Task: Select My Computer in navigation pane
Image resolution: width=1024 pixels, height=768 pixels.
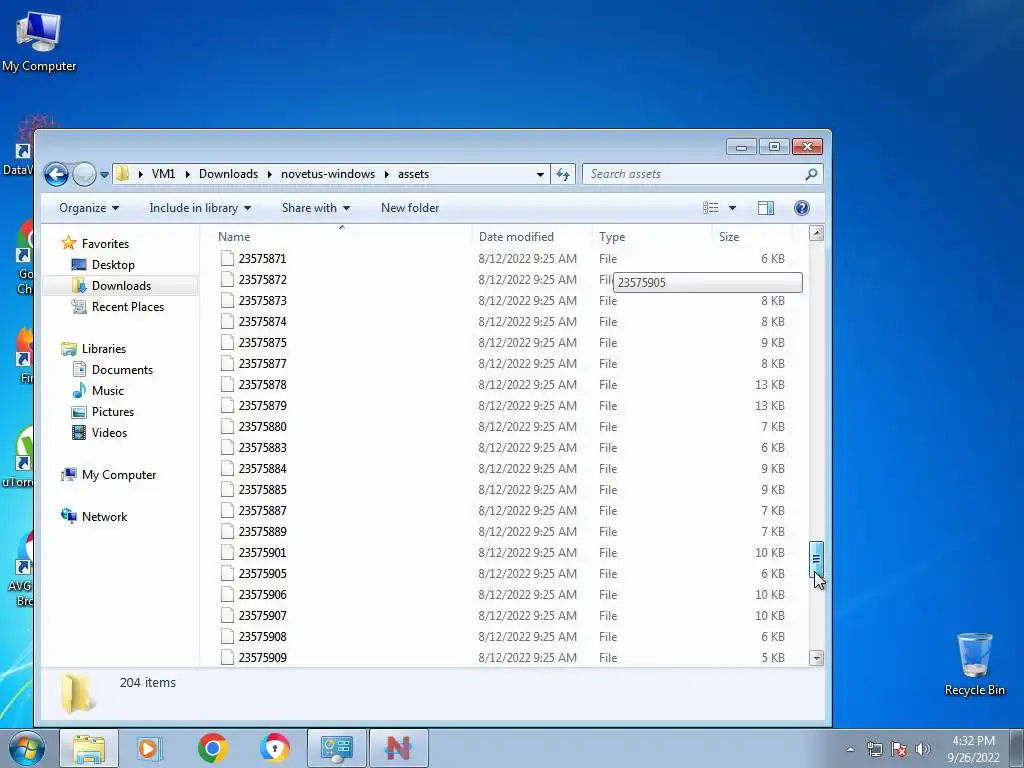Action: (118, 475)
